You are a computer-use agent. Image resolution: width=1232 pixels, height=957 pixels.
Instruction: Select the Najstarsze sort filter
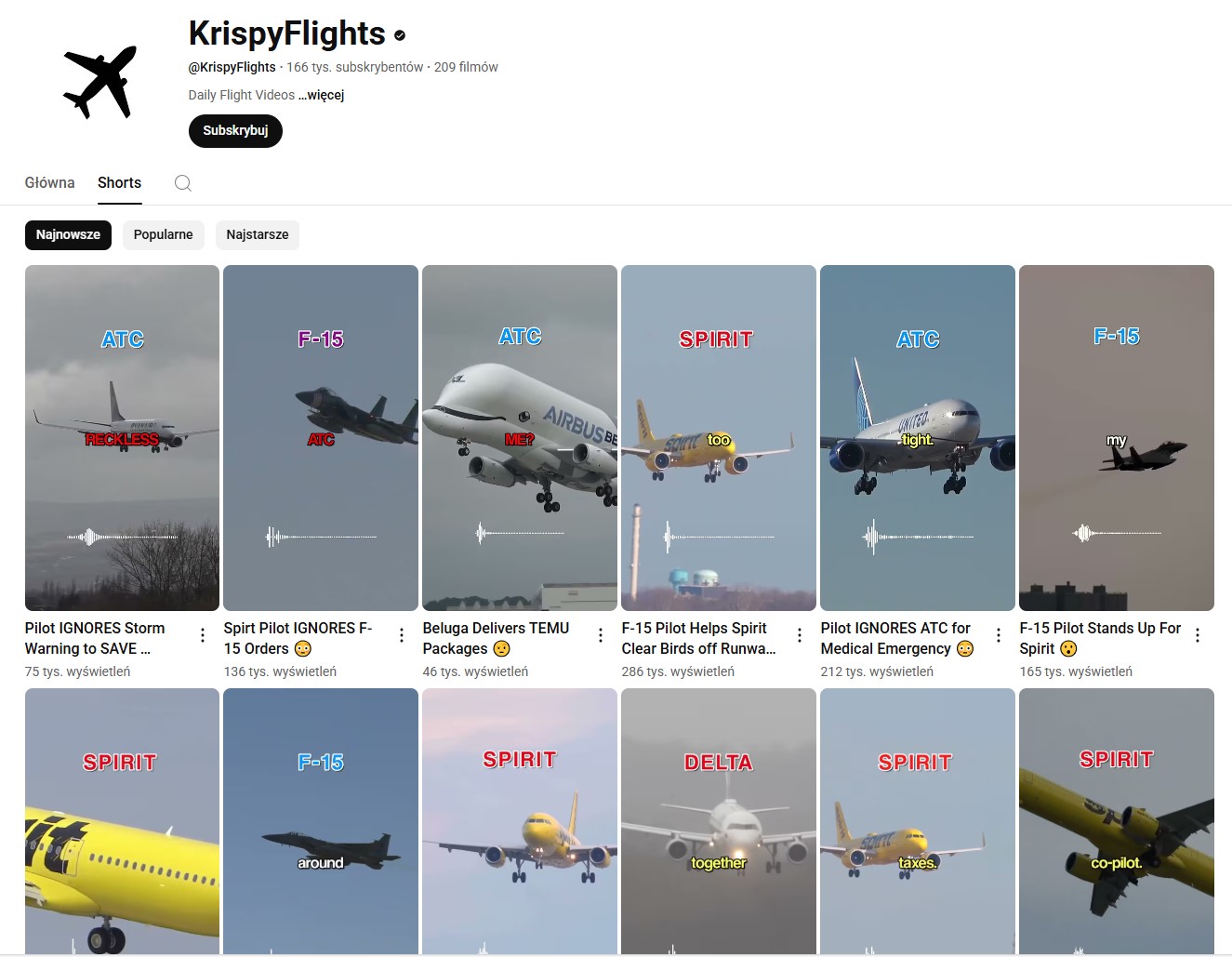(258, 234)
